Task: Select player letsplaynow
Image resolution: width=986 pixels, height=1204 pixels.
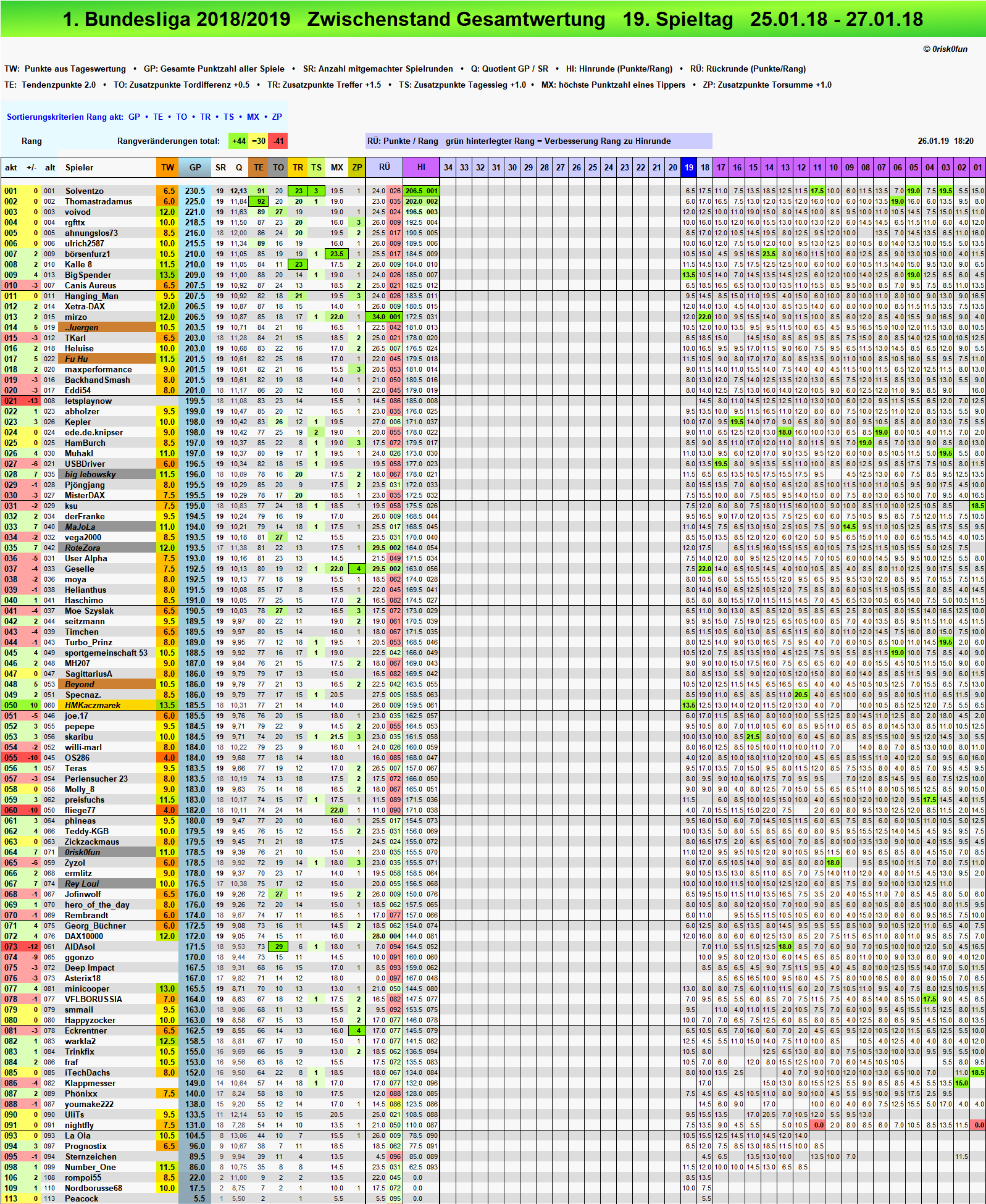Action: [x=88, y=401]
